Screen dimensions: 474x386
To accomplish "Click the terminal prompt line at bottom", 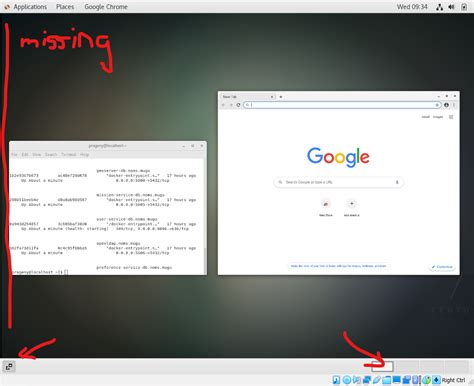I will pyautogui.click(x=40, y=272).
